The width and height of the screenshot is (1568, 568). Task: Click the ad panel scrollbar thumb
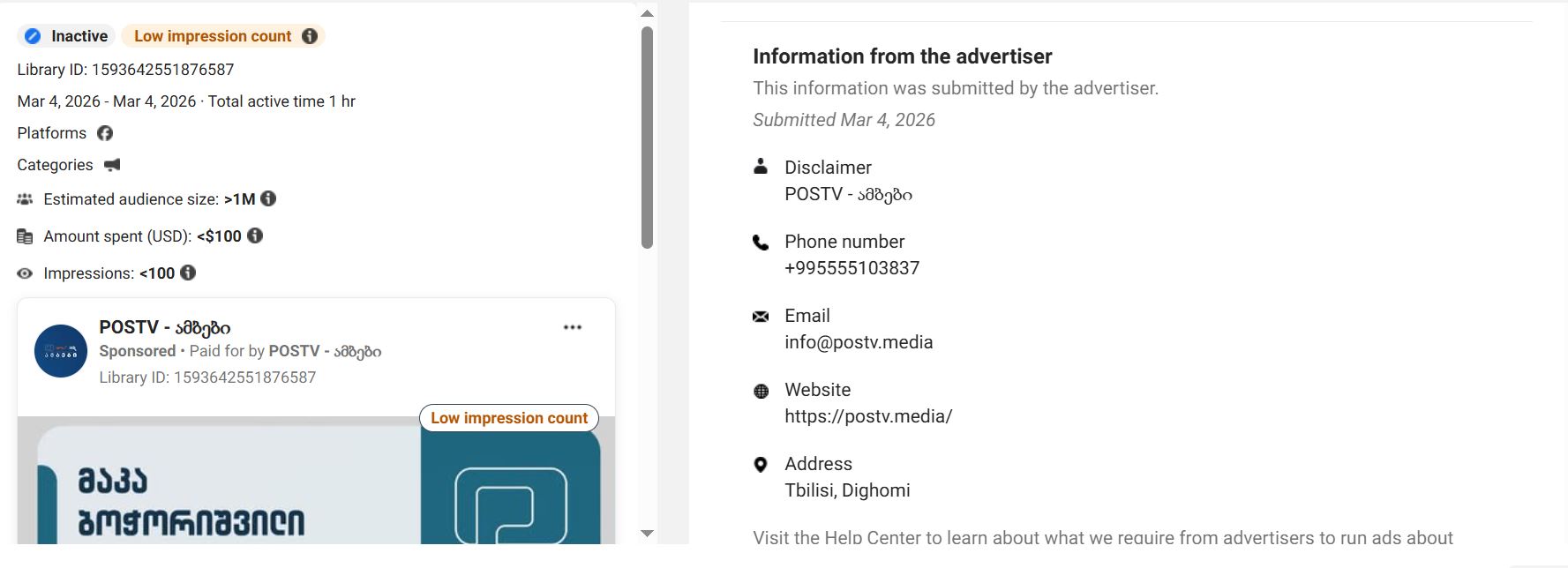pyautogui.click(x=647, y=137)
